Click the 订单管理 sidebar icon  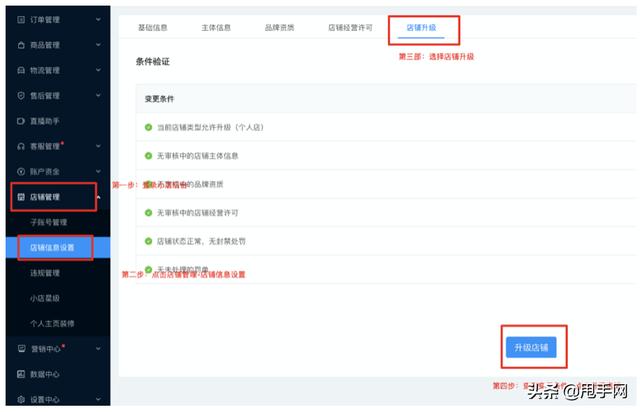21,19
